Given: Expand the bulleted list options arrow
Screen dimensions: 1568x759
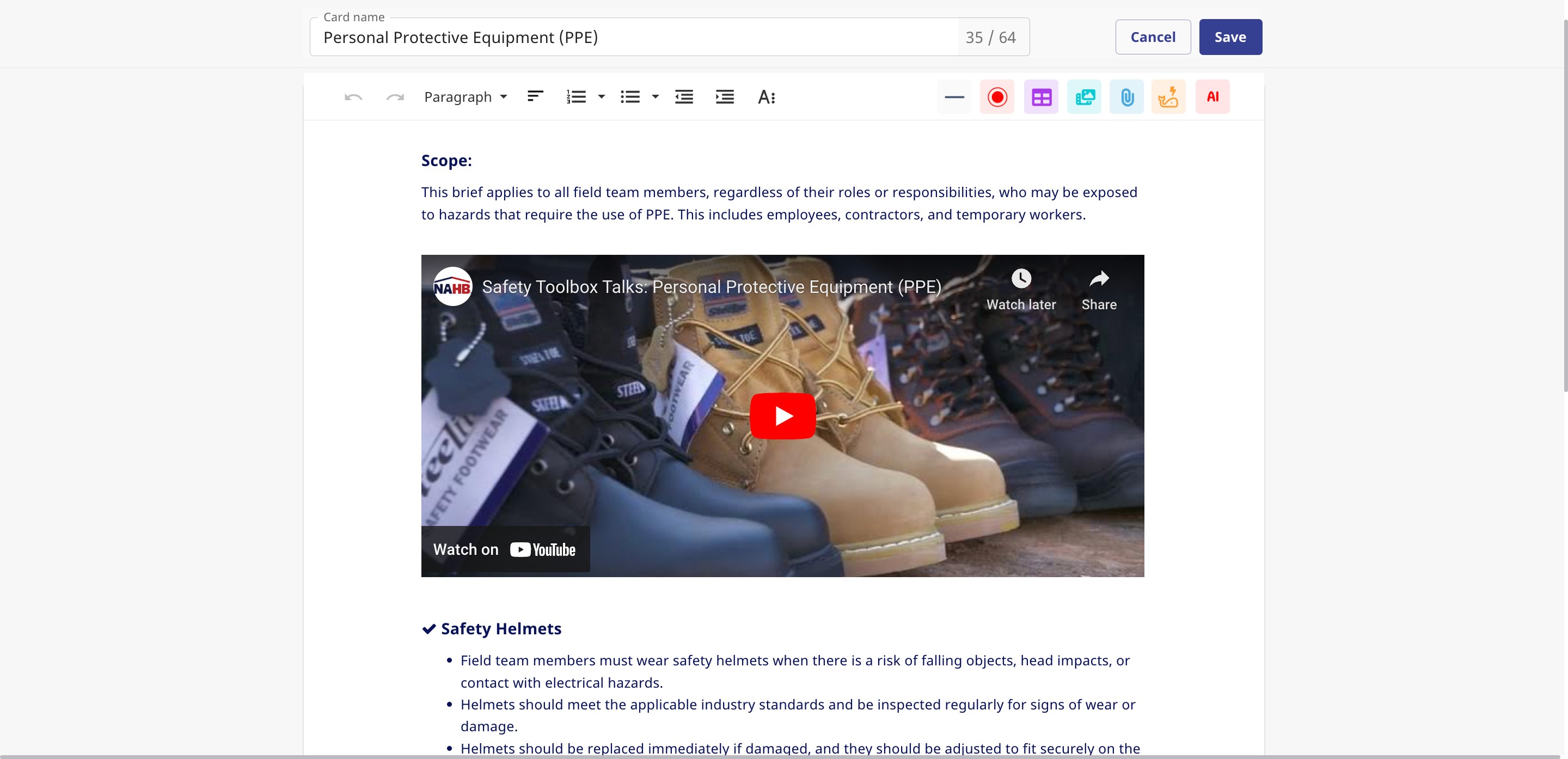Looking at the screenshot, I should [x=655, y=97].
